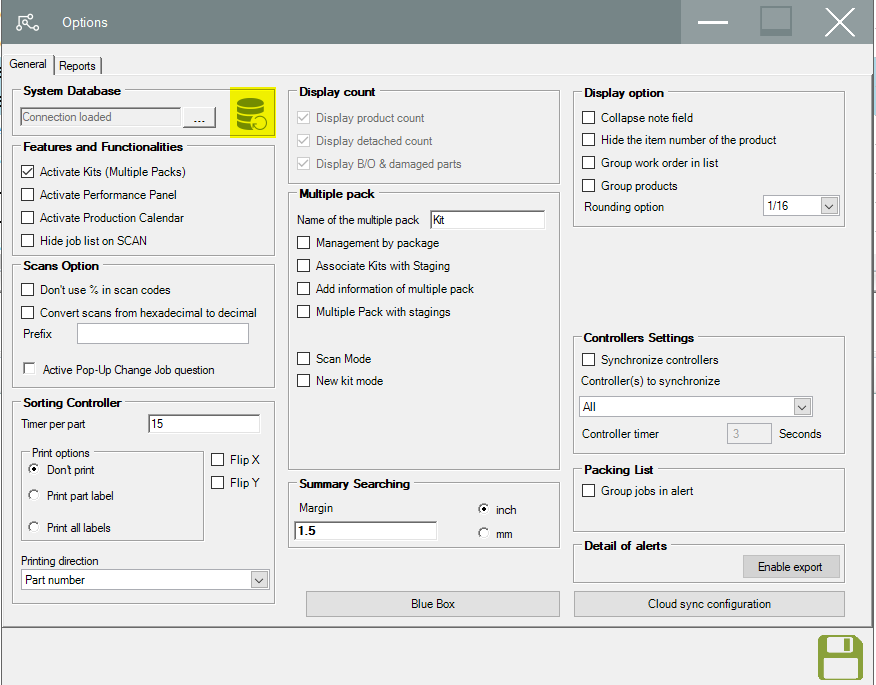
Task: Open the Printing direction dropdown
Action: tap(259, 580)
